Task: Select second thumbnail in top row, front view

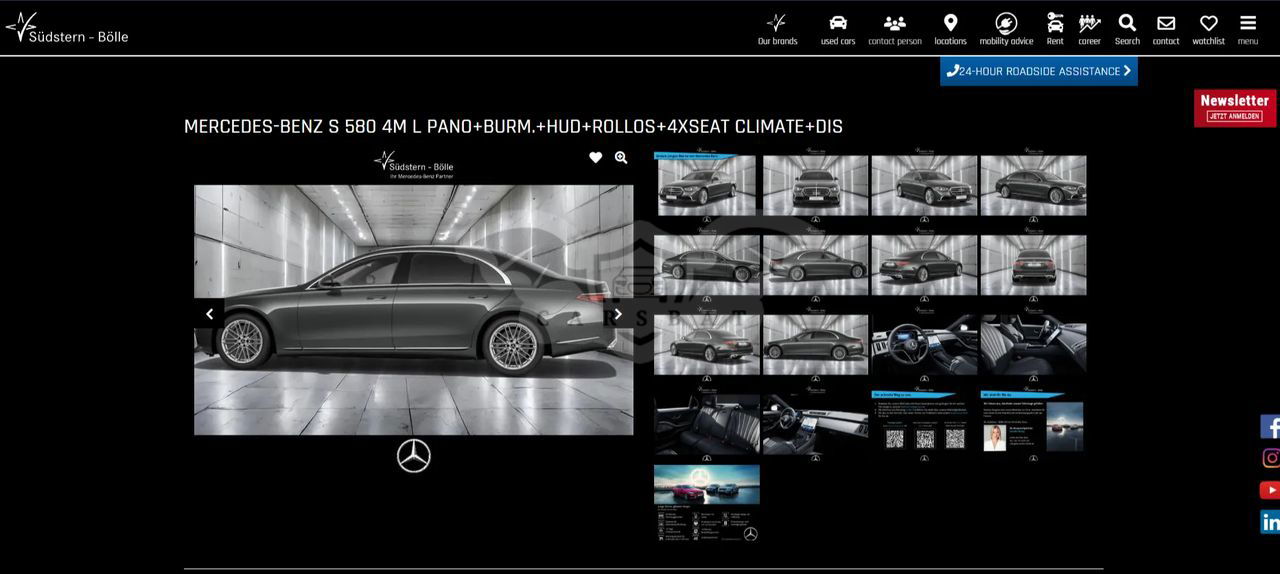Action: point(816,186)
